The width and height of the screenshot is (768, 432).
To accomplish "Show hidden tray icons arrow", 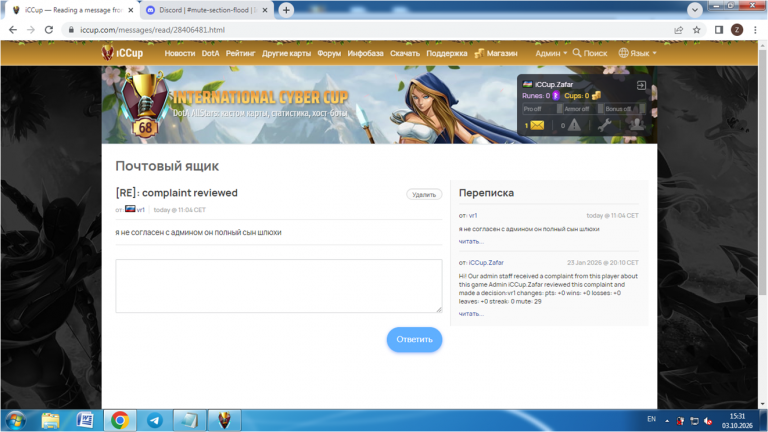I will [x=667, y=421].
